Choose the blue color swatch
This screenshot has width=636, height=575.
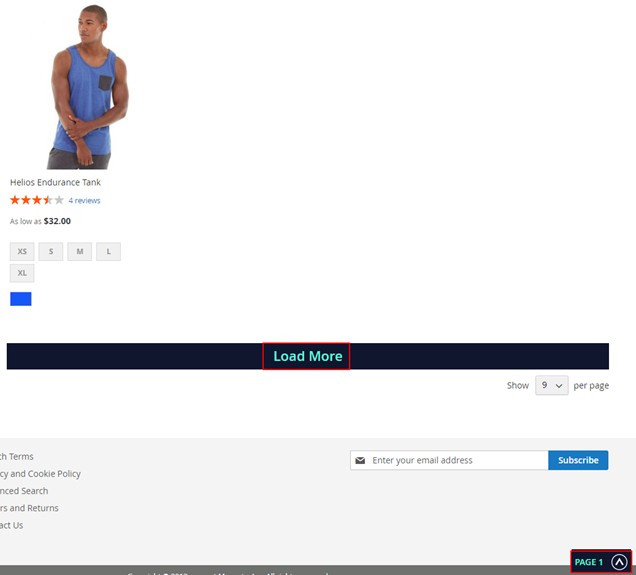pos(21,299)
